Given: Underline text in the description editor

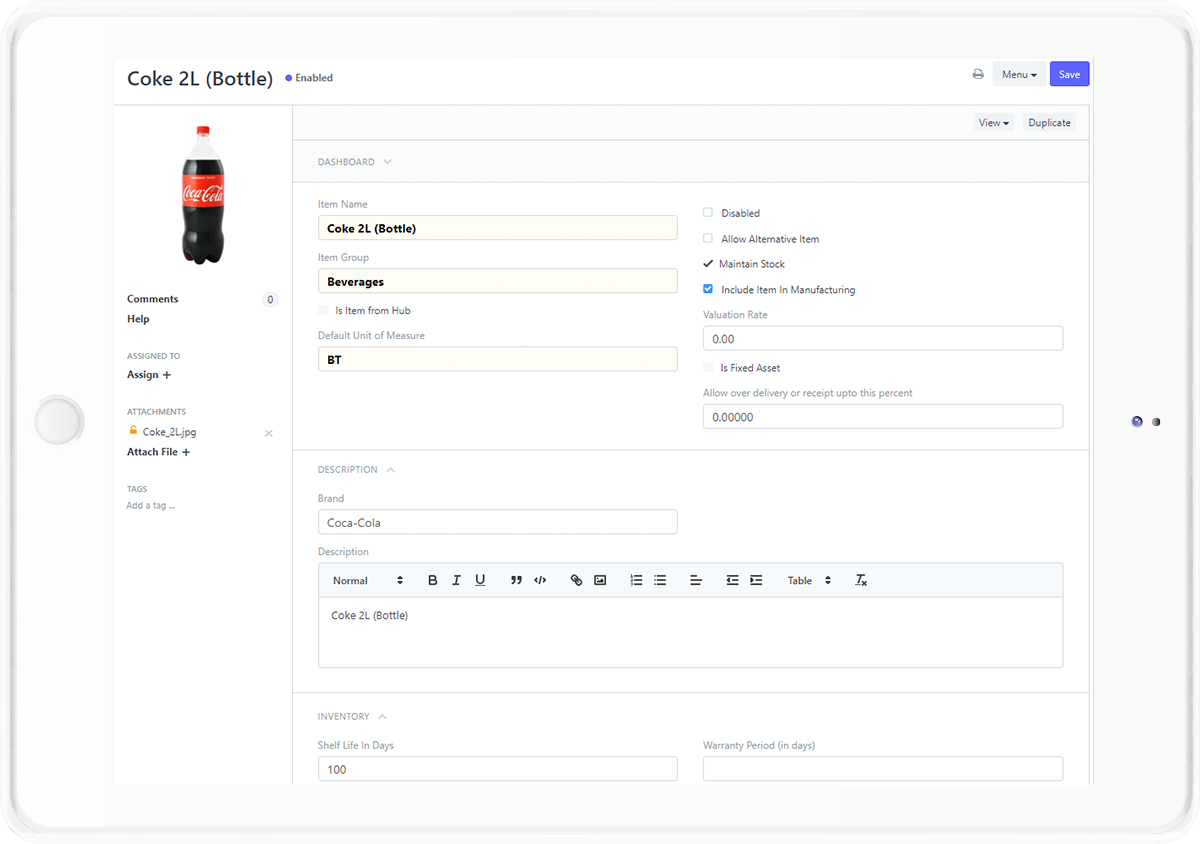Looking at the screenshot, I should click(480, 580).
